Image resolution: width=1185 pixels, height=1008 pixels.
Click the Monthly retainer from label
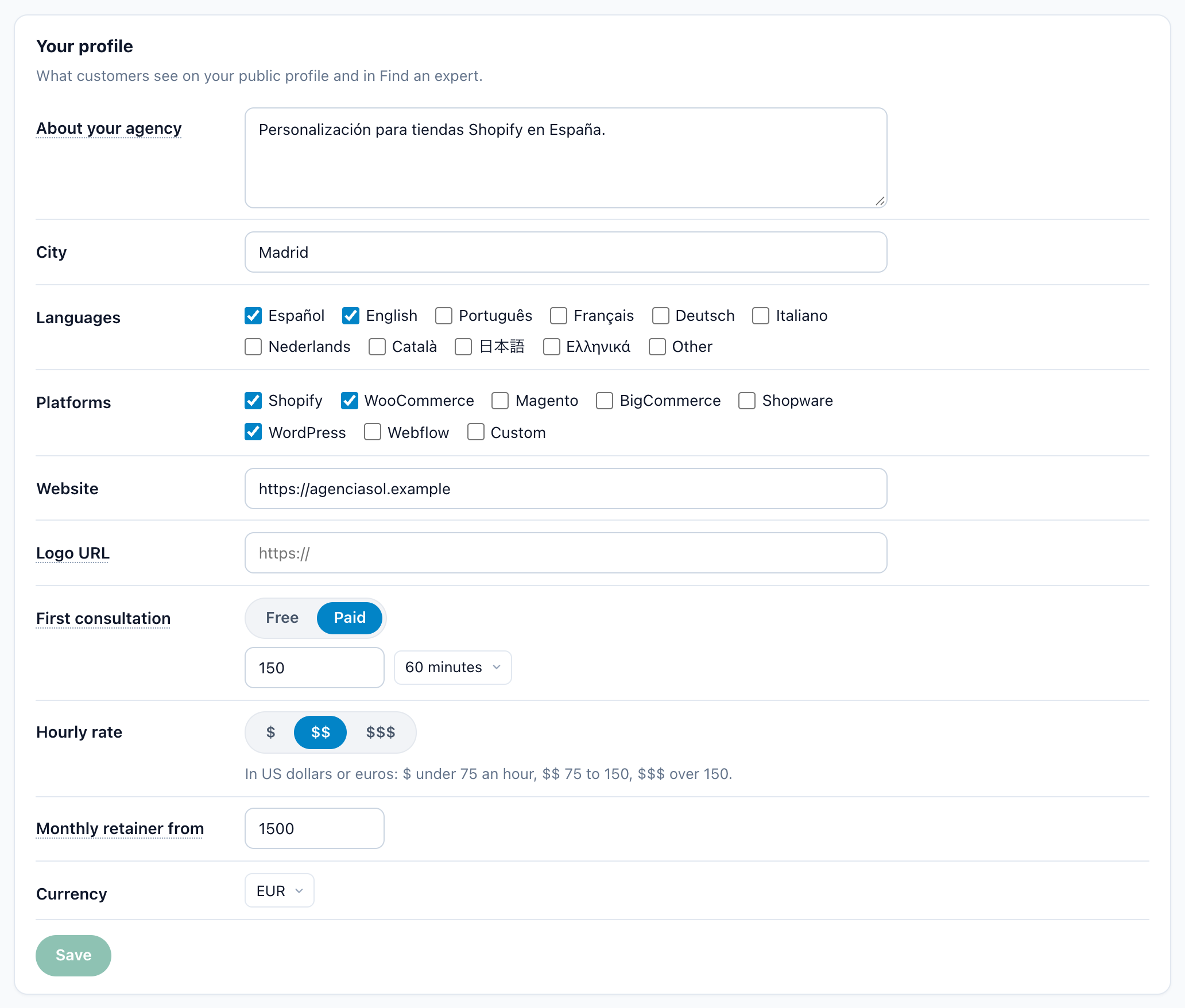point(120,829)
